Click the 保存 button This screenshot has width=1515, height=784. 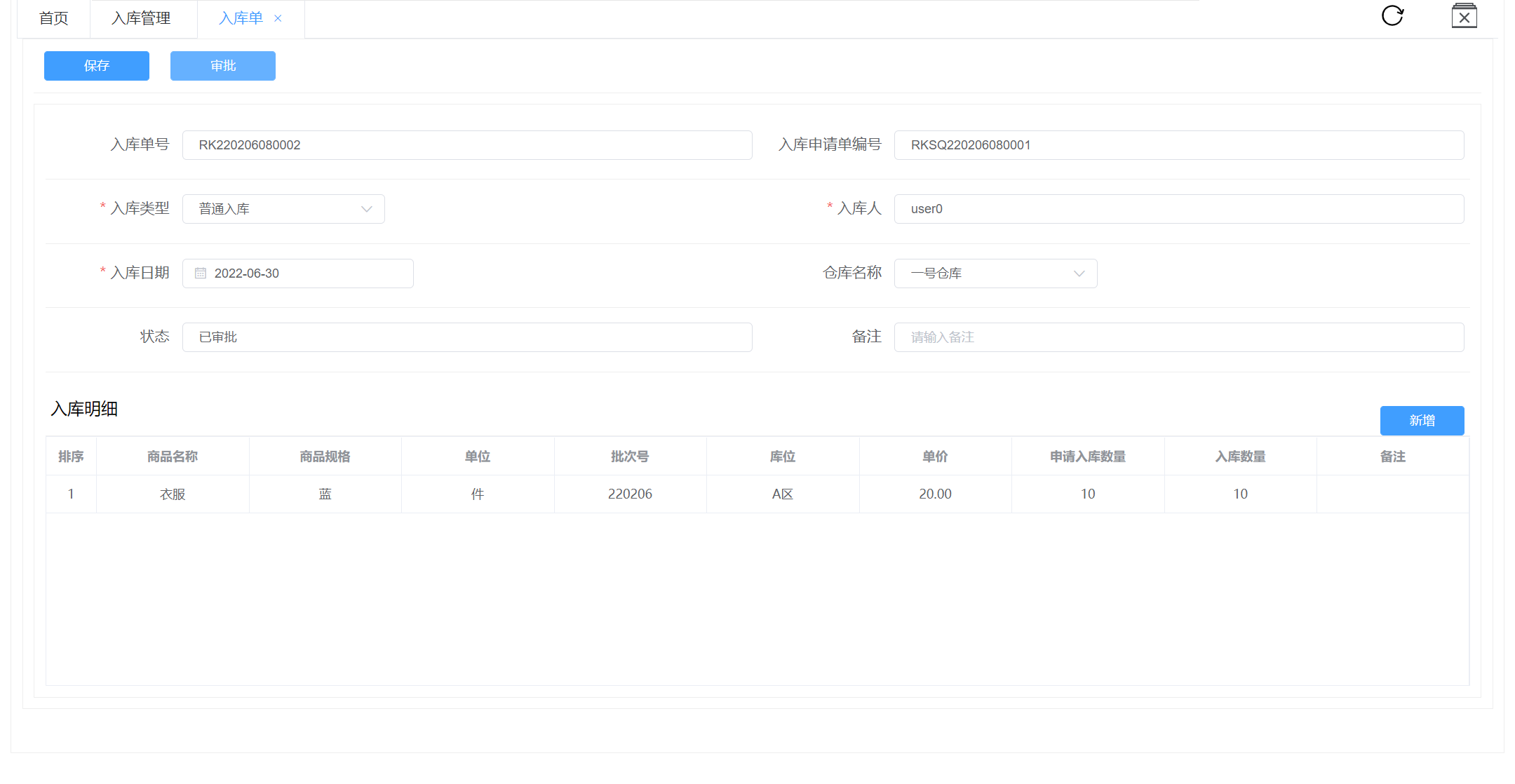97,66
